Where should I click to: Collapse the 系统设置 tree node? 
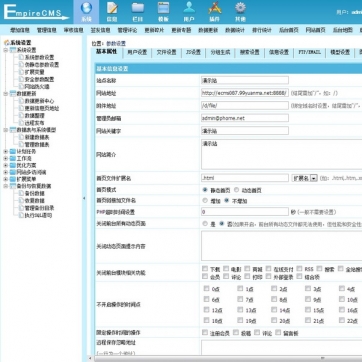pos(6,50)
